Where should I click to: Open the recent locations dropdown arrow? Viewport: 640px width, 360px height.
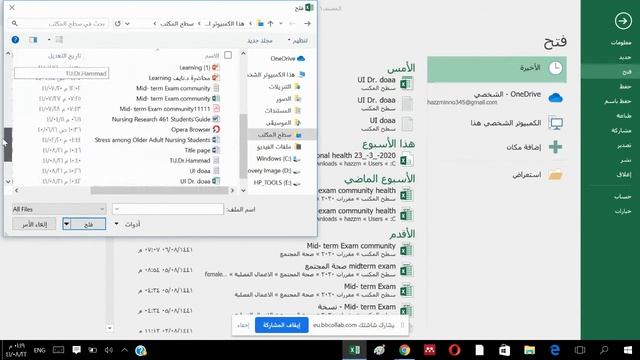pos(281,24)
